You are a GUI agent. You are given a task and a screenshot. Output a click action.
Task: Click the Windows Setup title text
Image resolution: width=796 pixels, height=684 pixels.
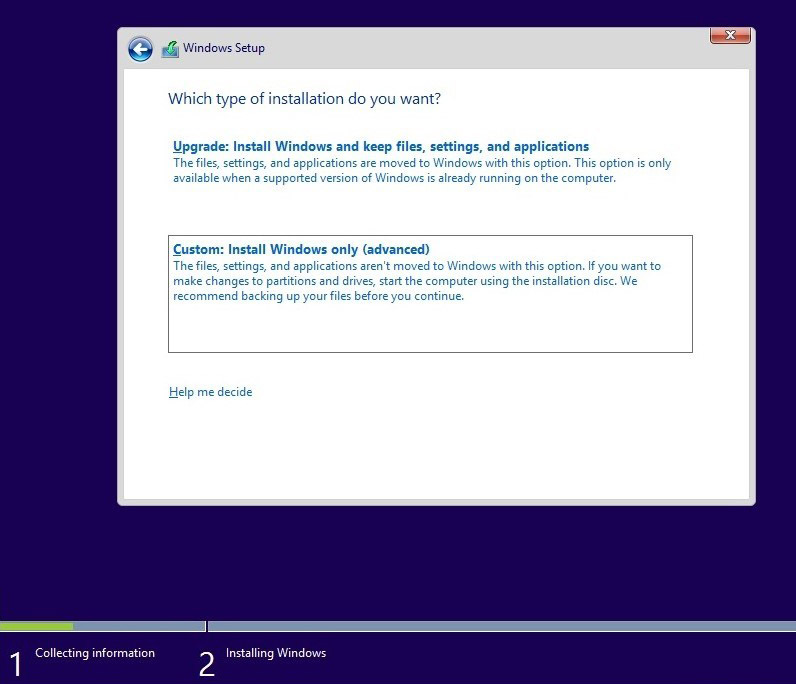pyautogui.click(x=224, y=48)
